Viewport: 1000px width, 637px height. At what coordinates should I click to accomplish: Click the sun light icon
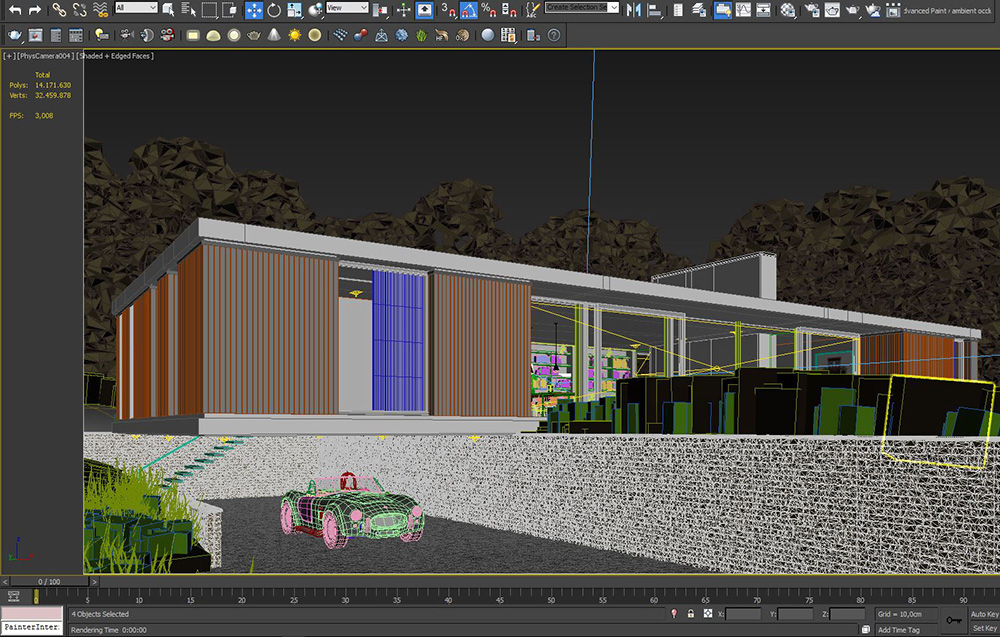294,35
